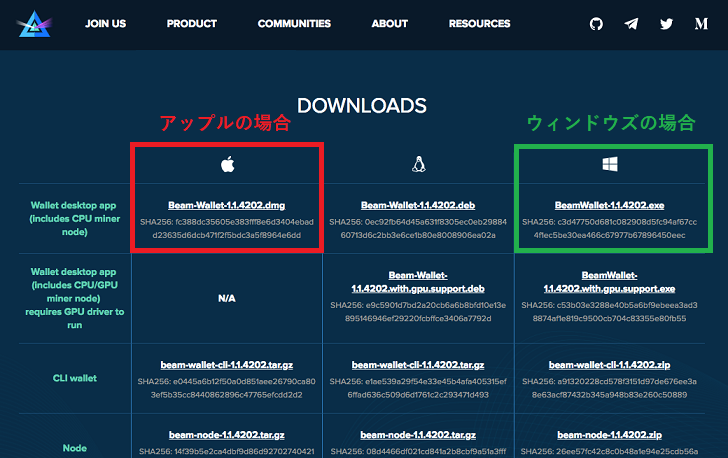Open the PRODUCT menu
The image size is (728, 458).
pos(192,24)
